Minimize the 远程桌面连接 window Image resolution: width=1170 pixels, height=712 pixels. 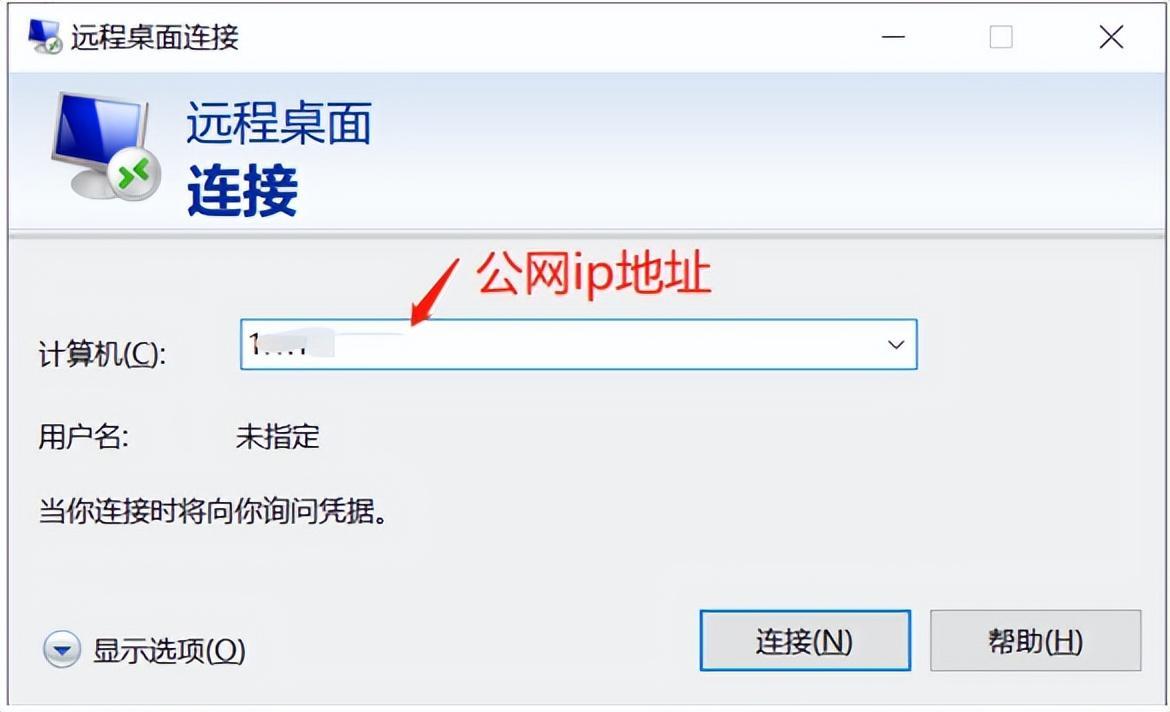click(x=893, y=37)
